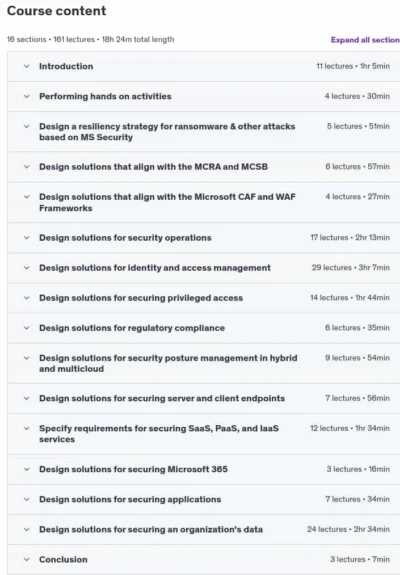Open securing server and client endpoints title
The height and width of the screenshot is (575, 400).
[162, 398]
